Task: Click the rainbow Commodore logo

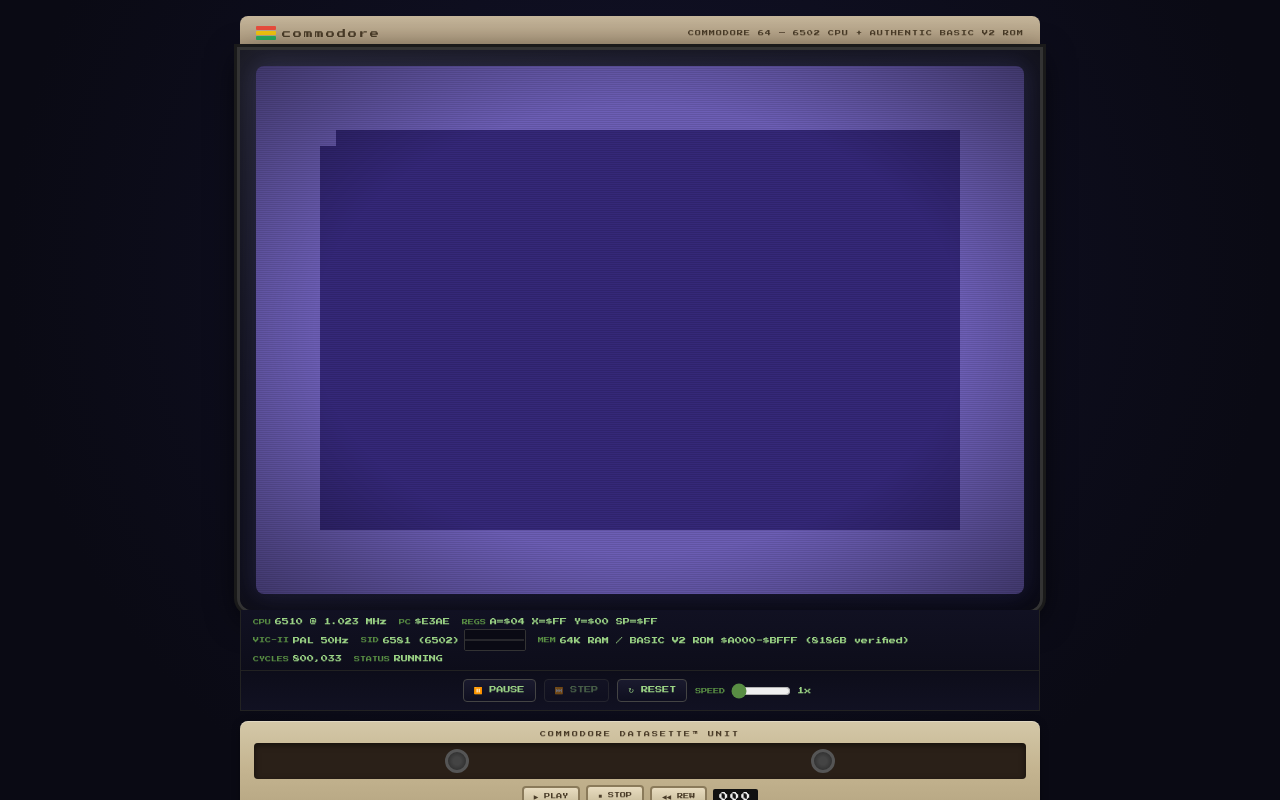Action: tap(266, 32)
